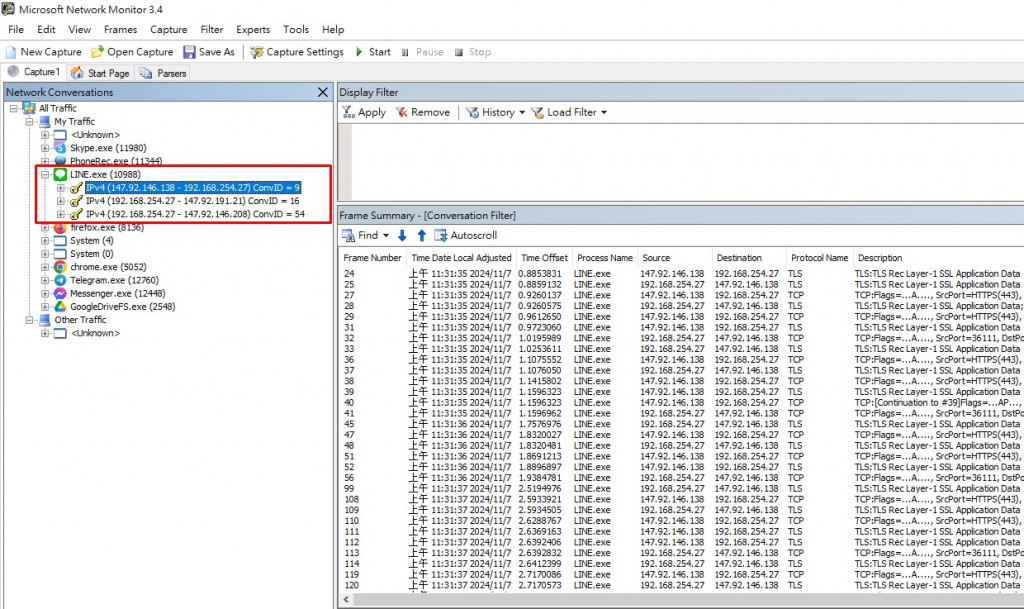Switch to the Parsers tab
Image resolution: width=1024 pixels, height=609 pixels.
click(x=163, y=73)
